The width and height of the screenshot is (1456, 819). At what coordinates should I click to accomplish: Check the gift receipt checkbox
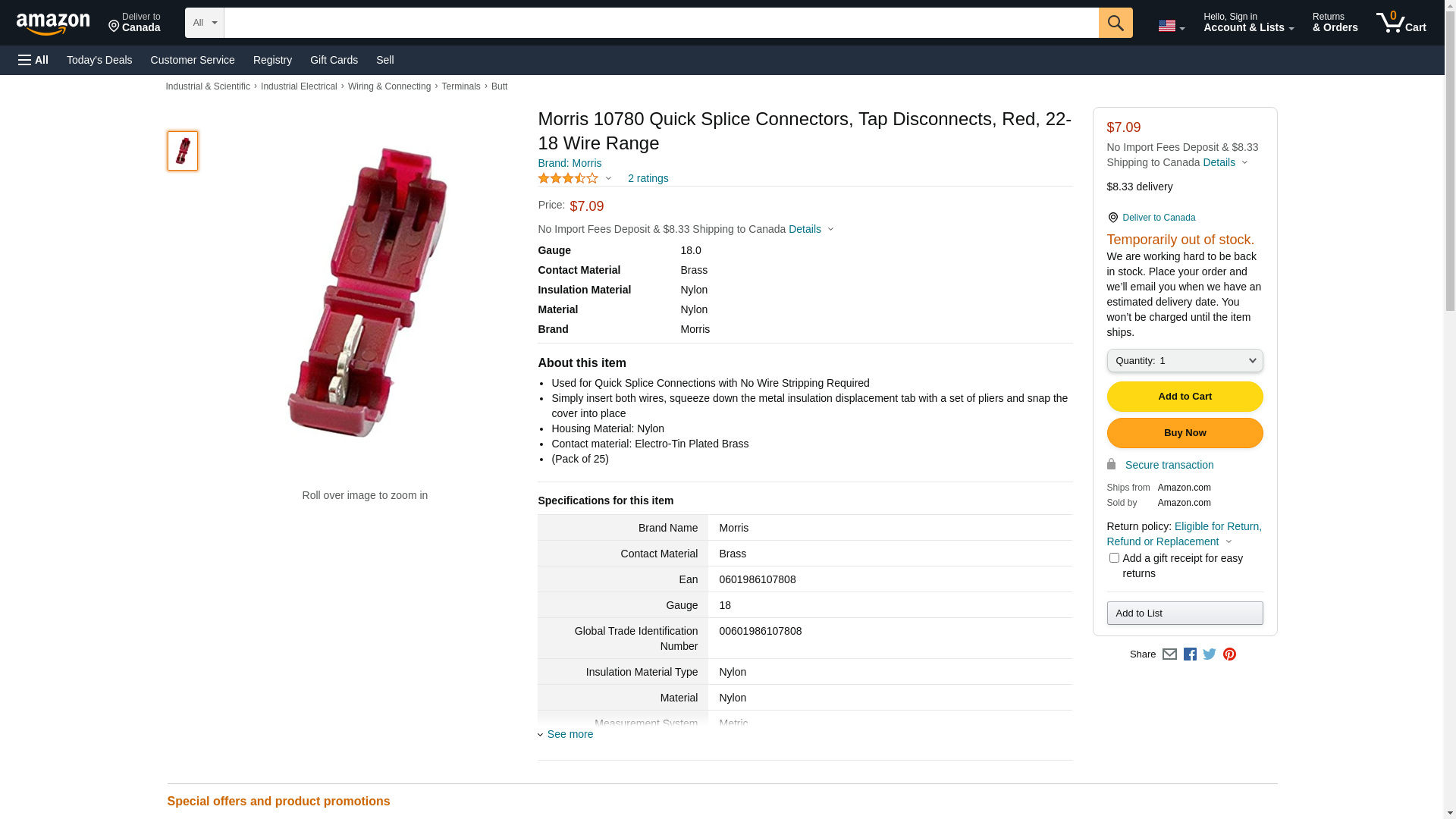click(x=1114, y=558)
